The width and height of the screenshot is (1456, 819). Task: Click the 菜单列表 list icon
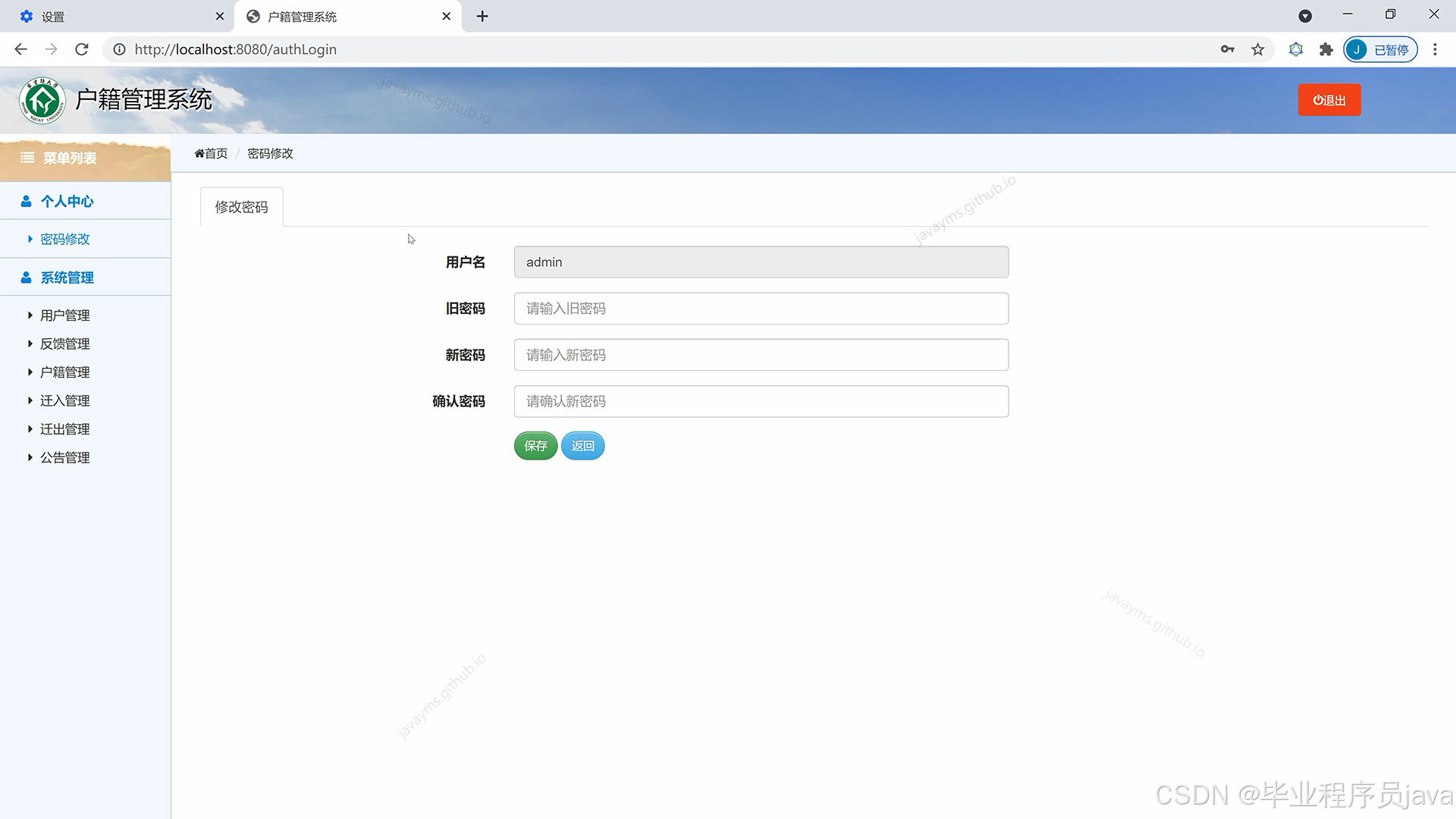click(x=27, y=158)
